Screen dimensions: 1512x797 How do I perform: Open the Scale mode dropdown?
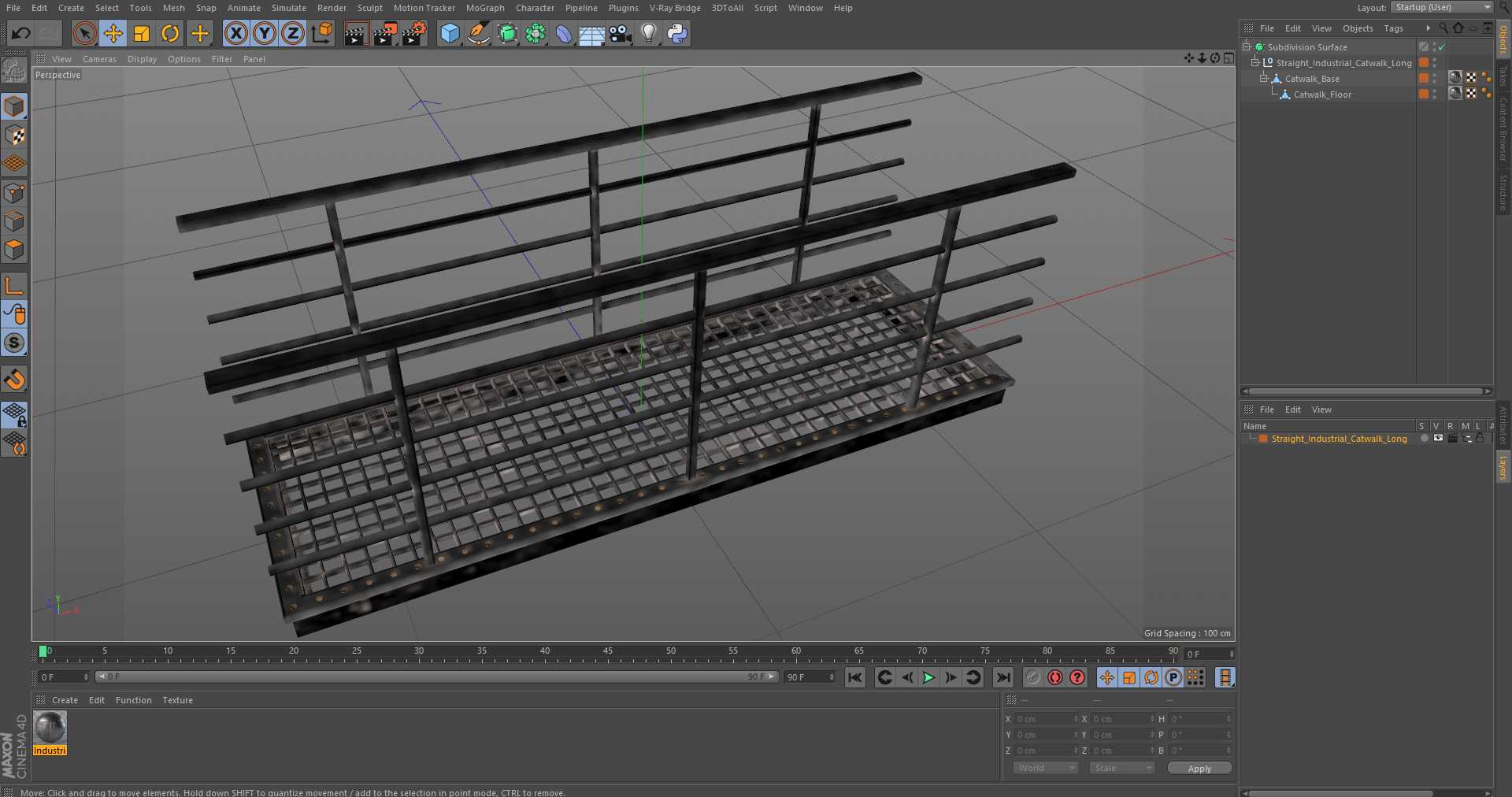1121,768
